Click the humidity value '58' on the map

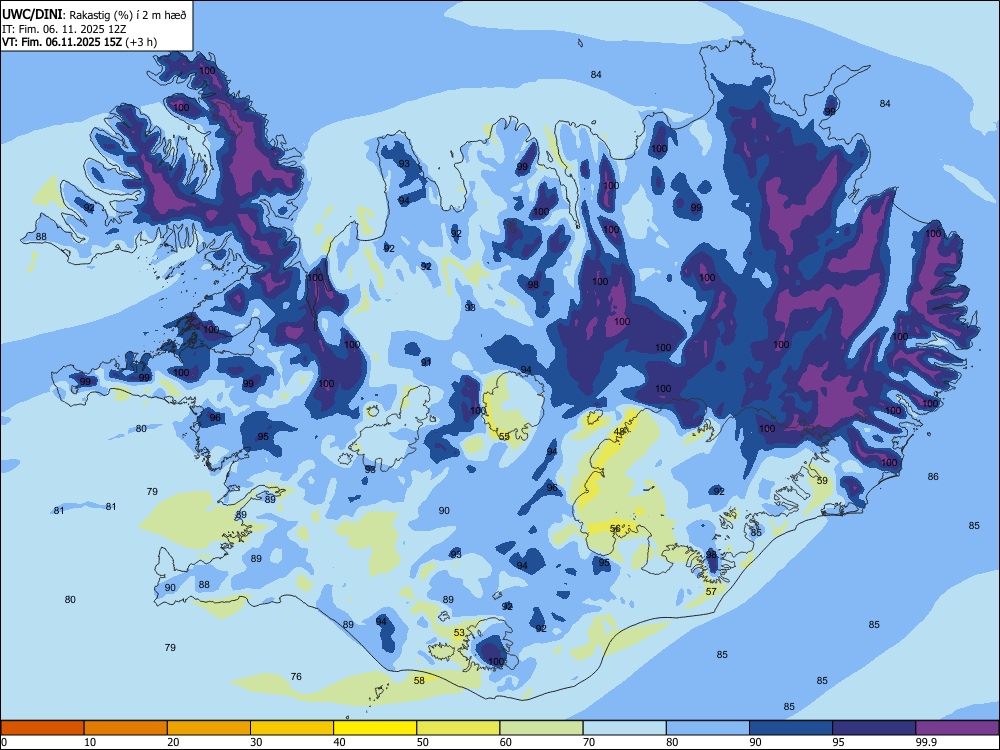(419, 680)
